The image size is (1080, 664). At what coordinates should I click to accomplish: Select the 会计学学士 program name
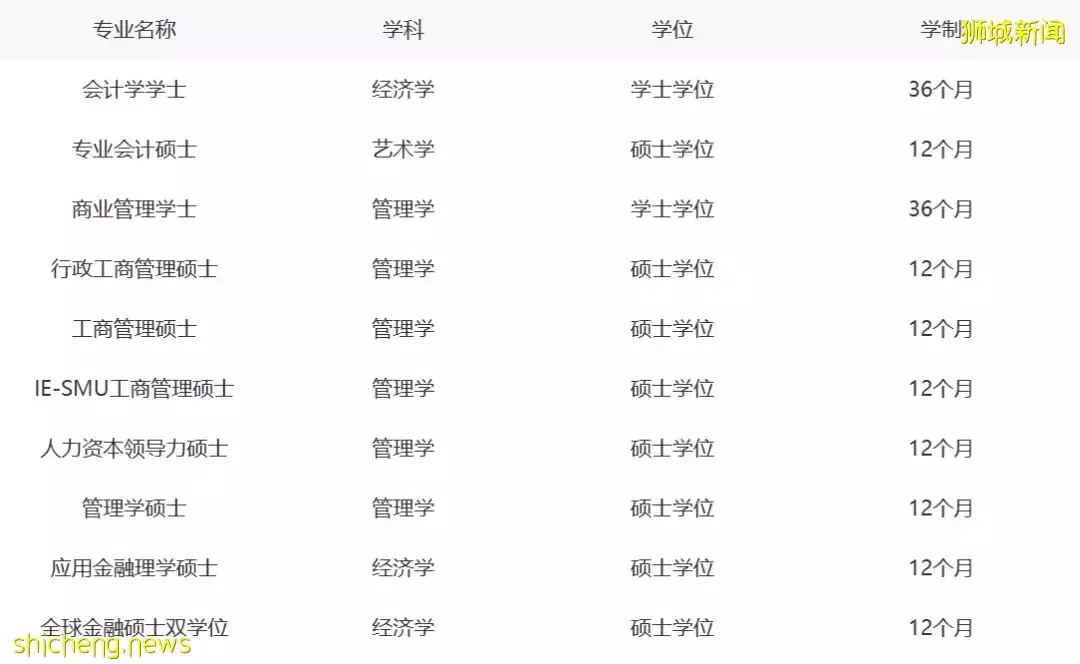[x=134, y=89]
